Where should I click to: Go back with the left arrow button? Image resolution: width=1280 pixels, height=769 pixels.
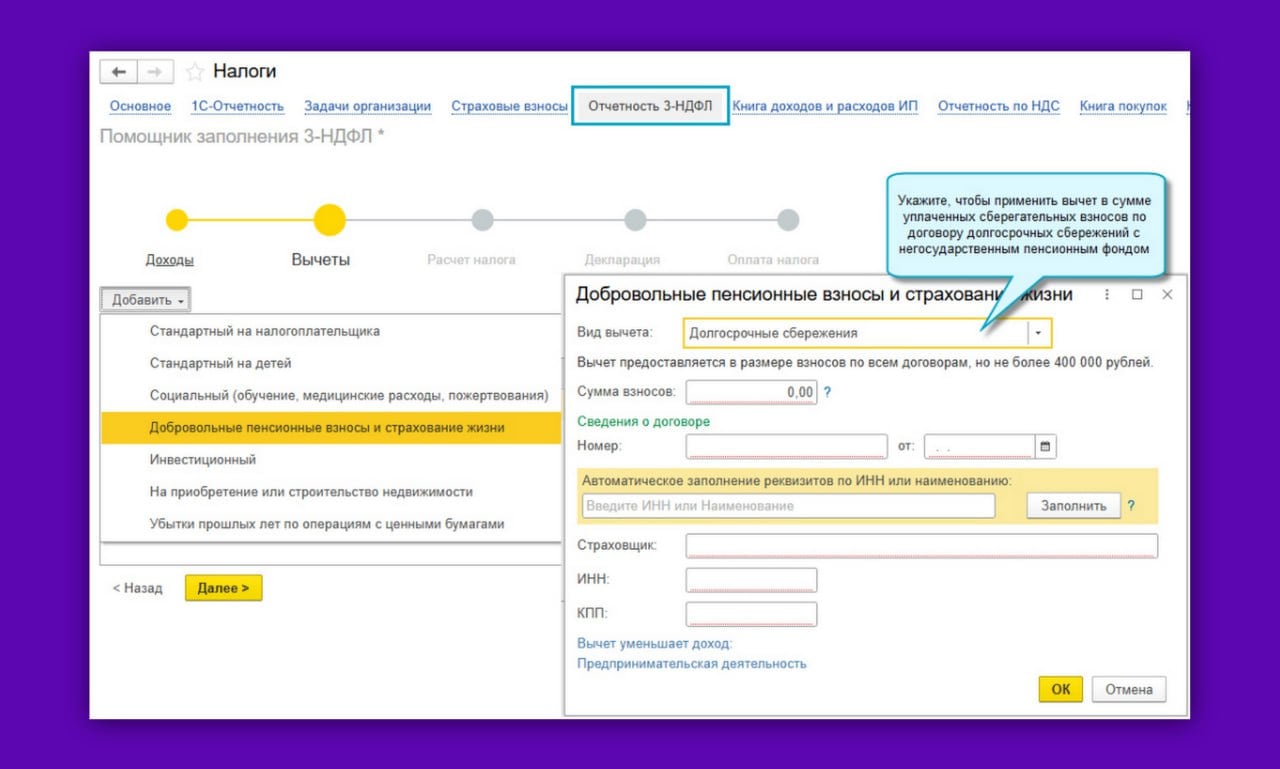click(119, 72)
